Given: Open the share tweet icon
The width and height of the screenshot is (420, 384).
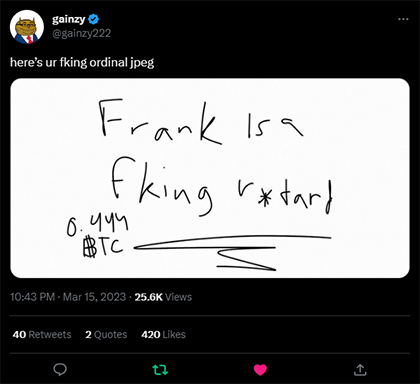Looking at the screenshot, I should tap(360, 370).
